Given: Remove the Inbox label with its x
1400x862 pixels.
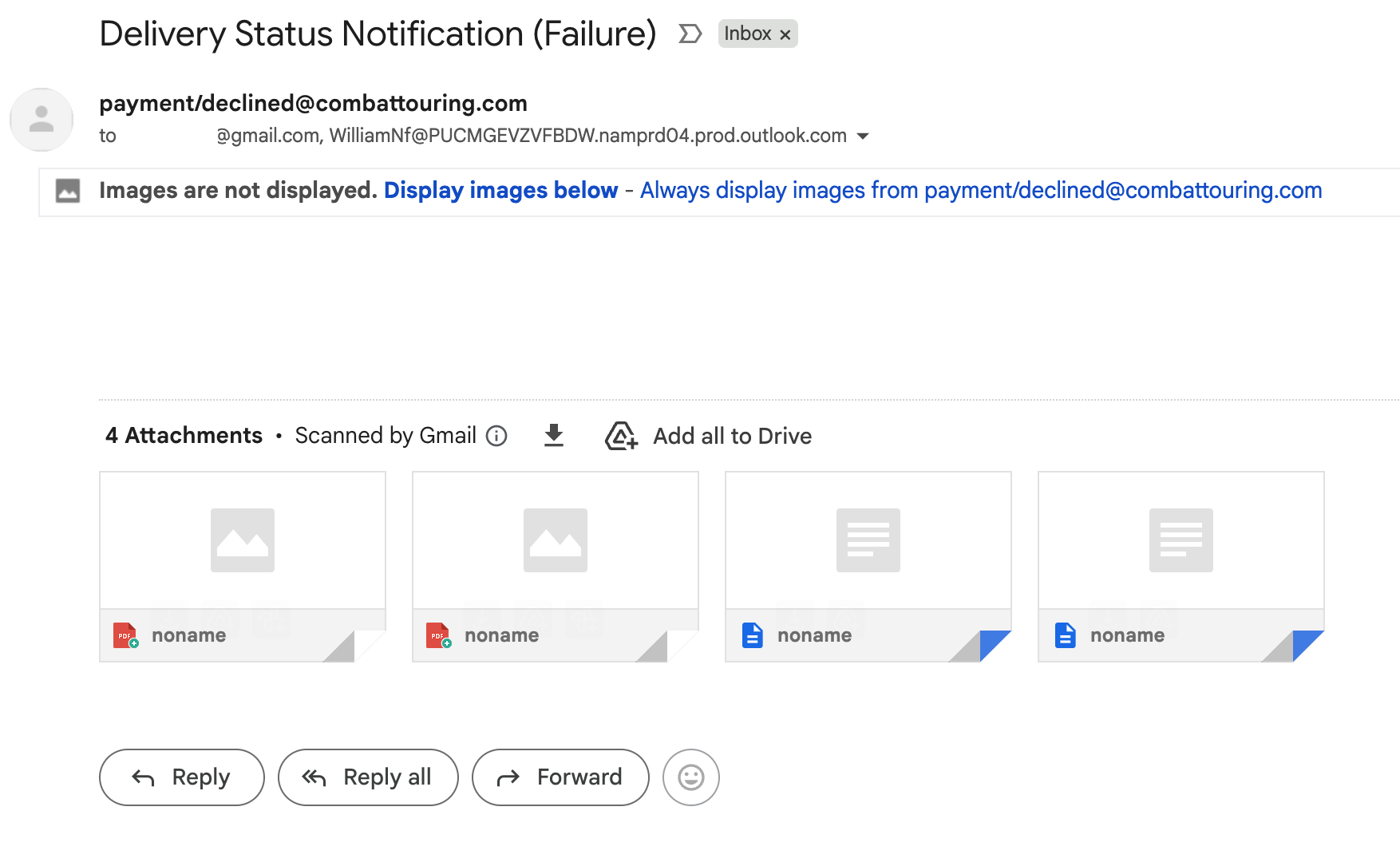Looking at the screenshot, I should coord(785,34).
